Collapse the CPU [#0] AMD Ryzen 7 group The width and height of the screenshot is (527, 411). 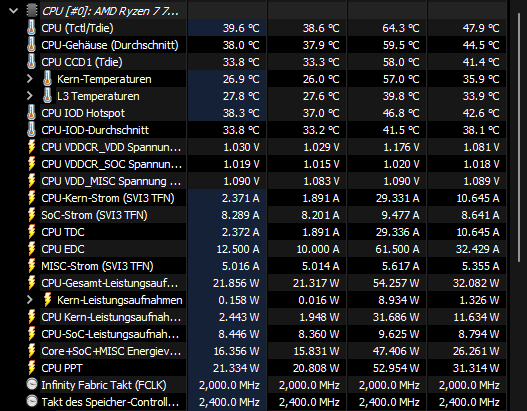13,11
